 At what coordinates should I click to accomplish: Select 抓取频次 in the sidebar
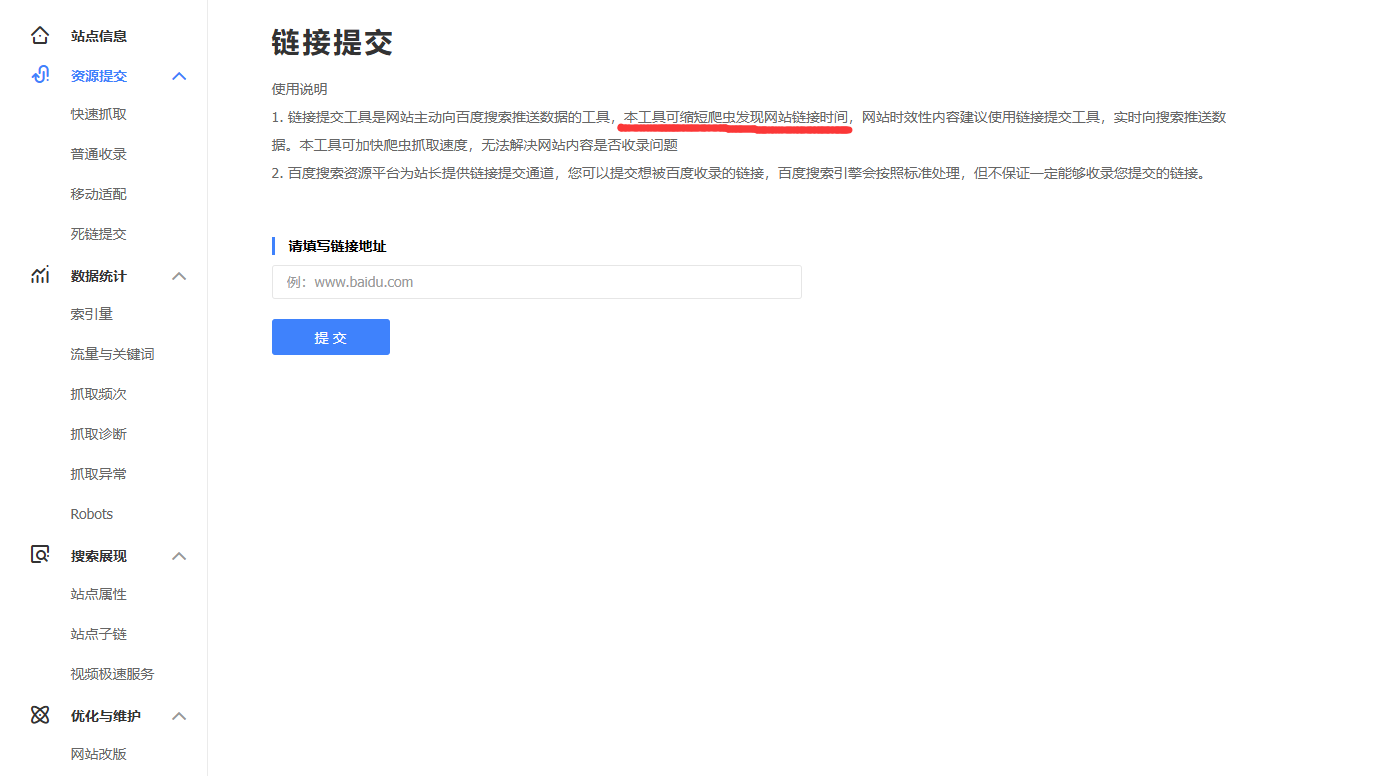[99, 394]
